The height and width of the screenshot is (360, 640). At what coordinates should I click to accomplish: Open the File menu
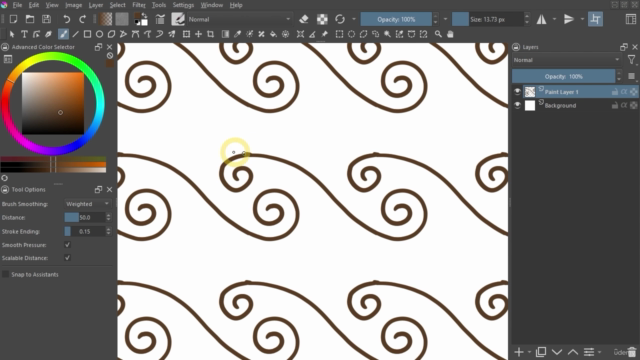17,5
